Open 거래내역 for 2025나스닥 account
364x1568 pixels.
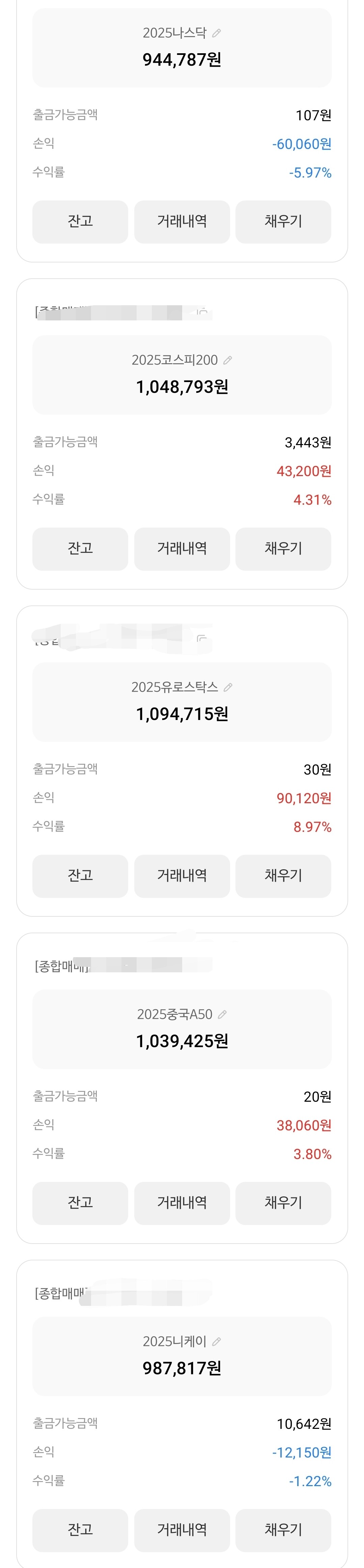[182, 222]
